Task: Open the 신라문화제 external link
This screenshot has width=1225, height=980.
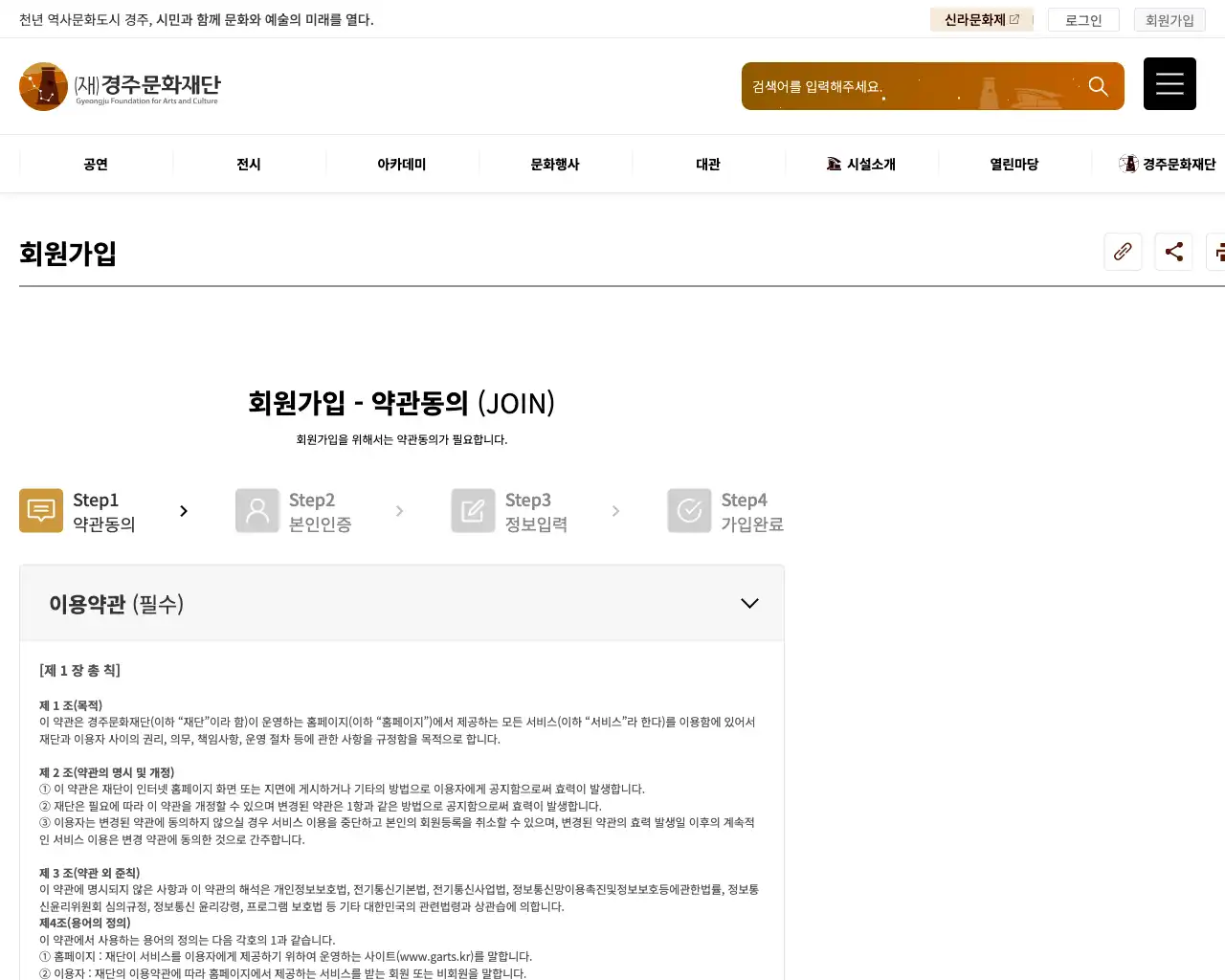Action: (981, 19)
